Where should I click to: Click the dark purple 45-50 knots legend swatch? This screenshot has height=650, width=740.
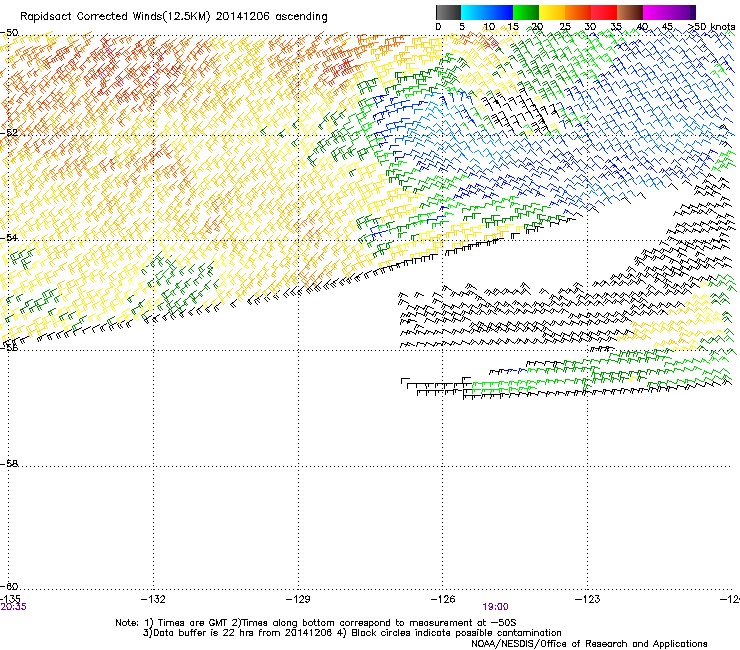tap(682, 12)
